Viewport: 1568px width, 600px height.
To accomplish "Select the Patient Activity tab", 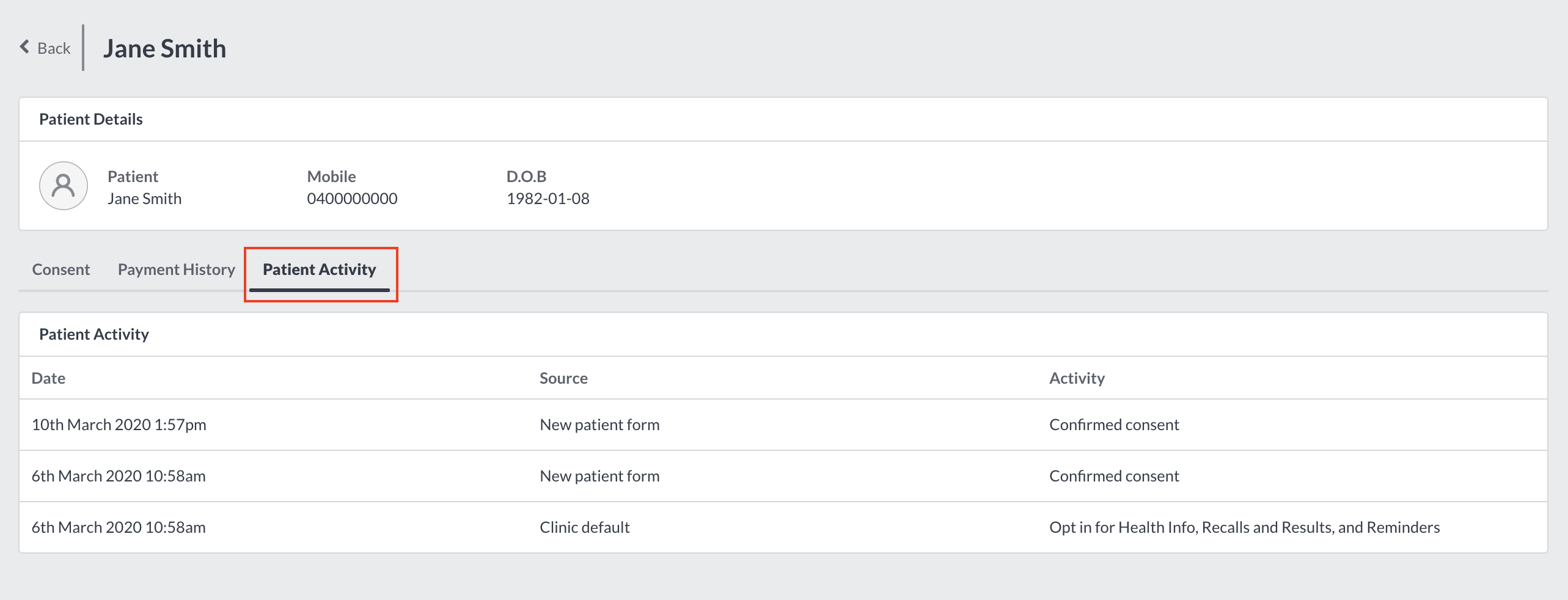I will (320, 269).
